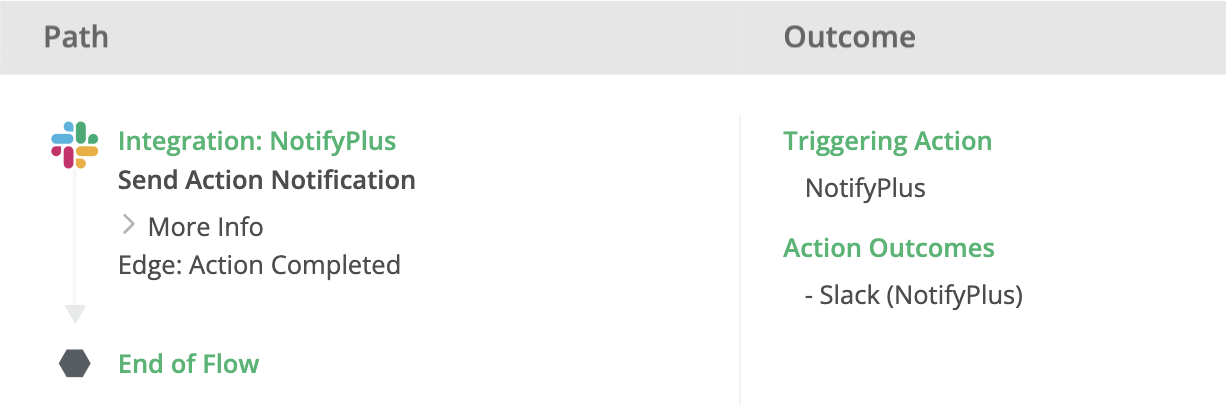
Task: Click the Slack logo icon
Action: [x=75, y=144]
